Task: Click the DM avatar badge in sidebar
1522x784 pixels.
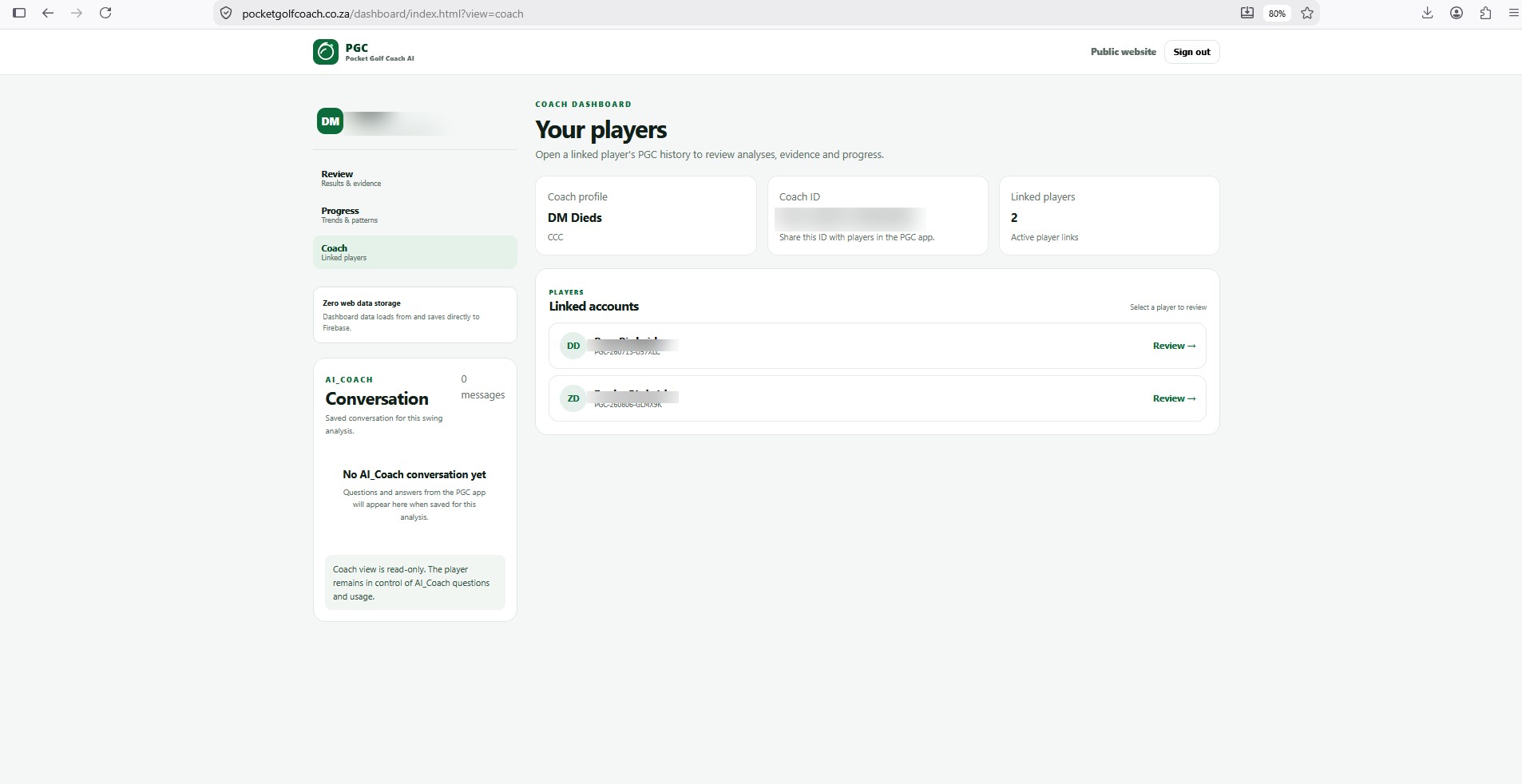Action: click(x=330, y=121)
